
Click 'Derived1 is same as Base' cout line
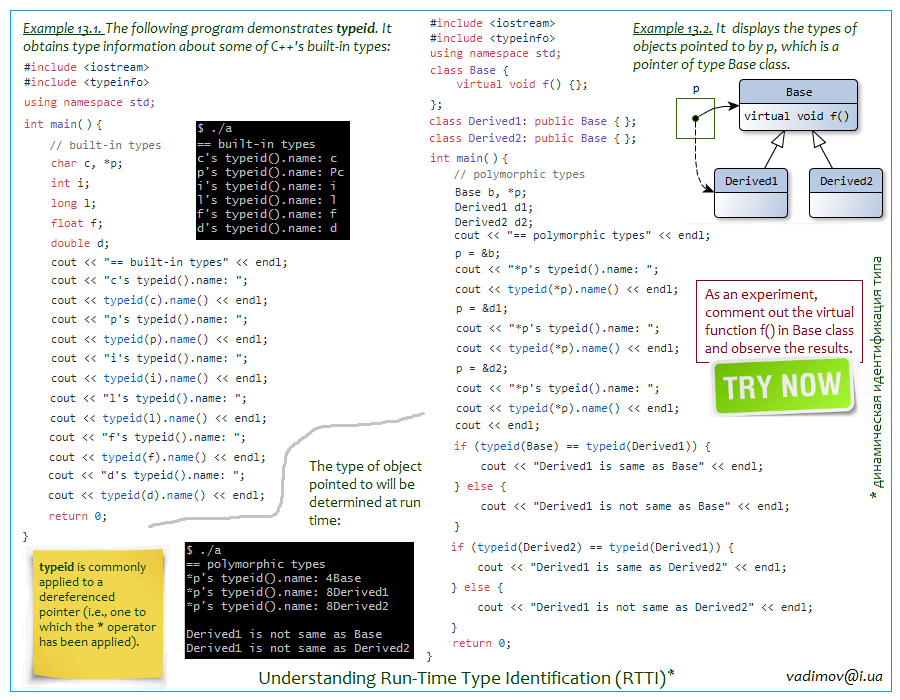[x=622, y=466]
